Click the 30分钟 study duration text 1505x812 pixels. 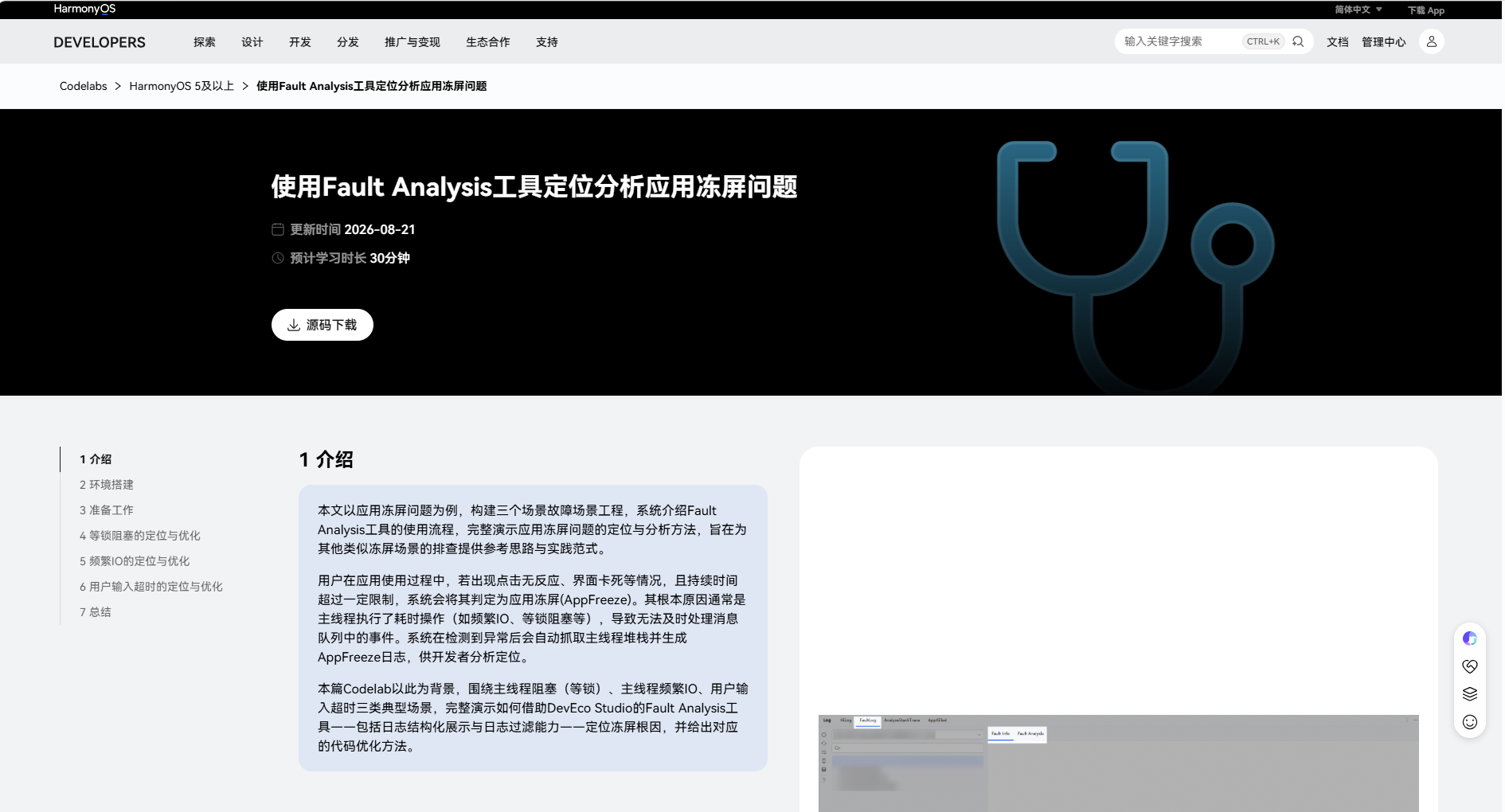[x=389, y=258]
